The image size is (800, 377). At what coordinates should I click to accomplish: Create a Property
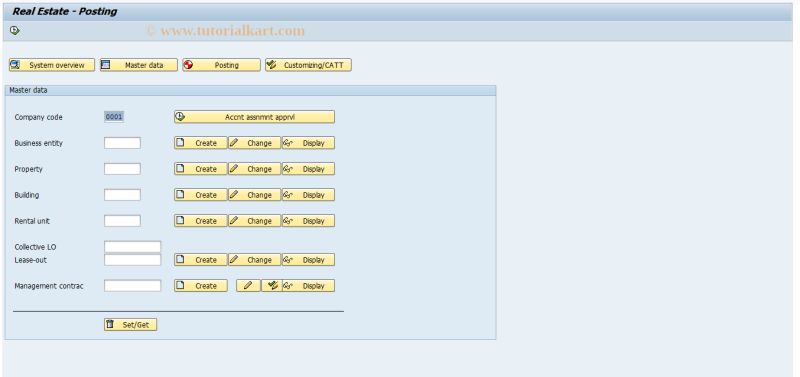coord(201,169)
